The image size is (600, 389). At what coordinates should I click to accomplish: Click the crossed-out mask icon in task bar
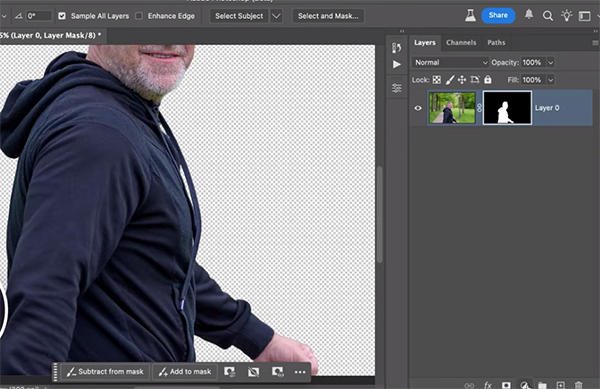point(253,372)
